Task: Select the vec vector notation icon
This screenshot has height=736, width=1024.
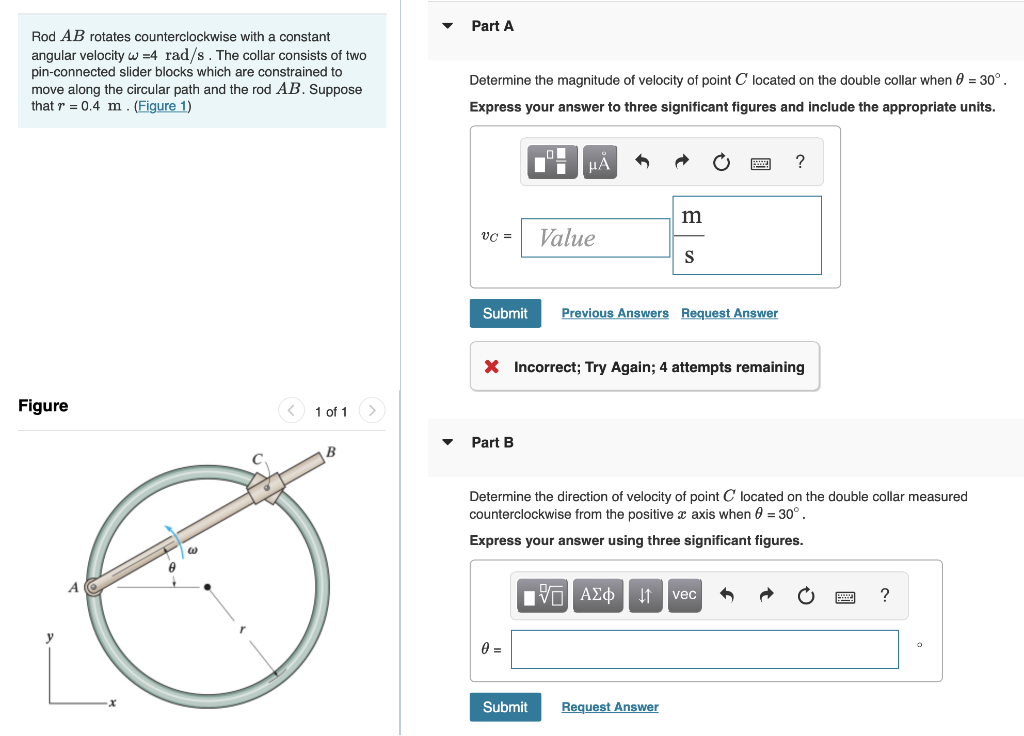Action: coord(684,594)
